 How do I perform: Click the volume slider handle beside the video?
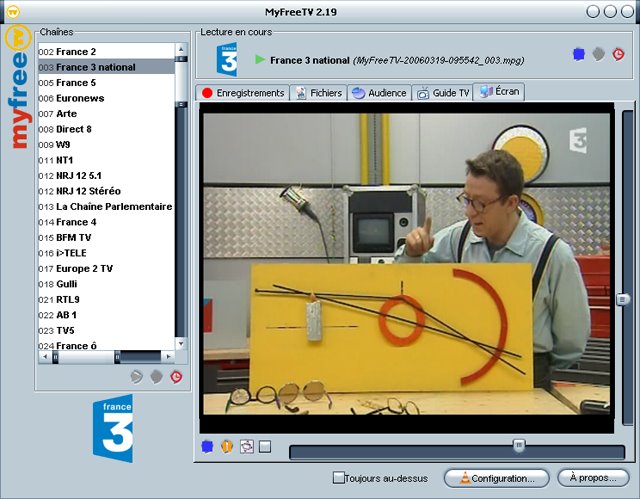click(623, 299)
